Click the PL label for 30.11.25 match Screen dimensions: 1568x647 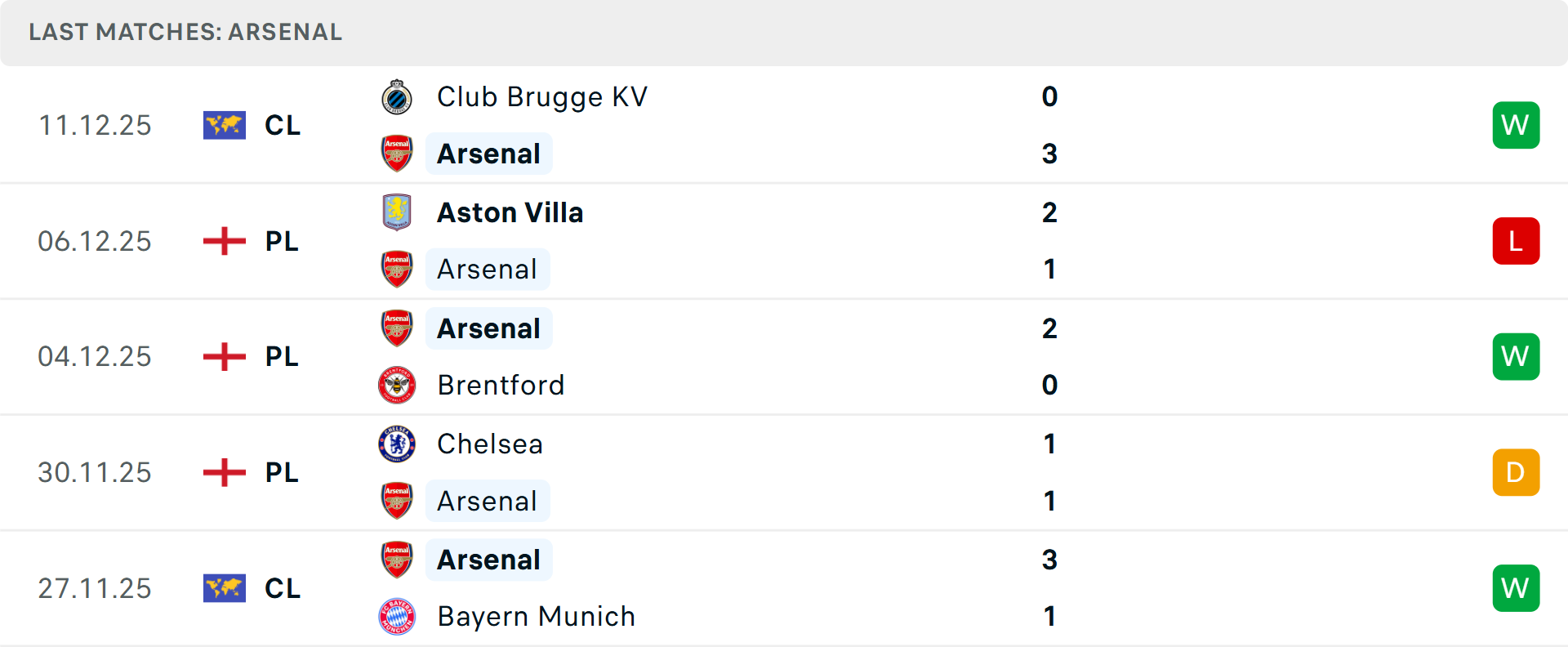click(x=282, y=472)
